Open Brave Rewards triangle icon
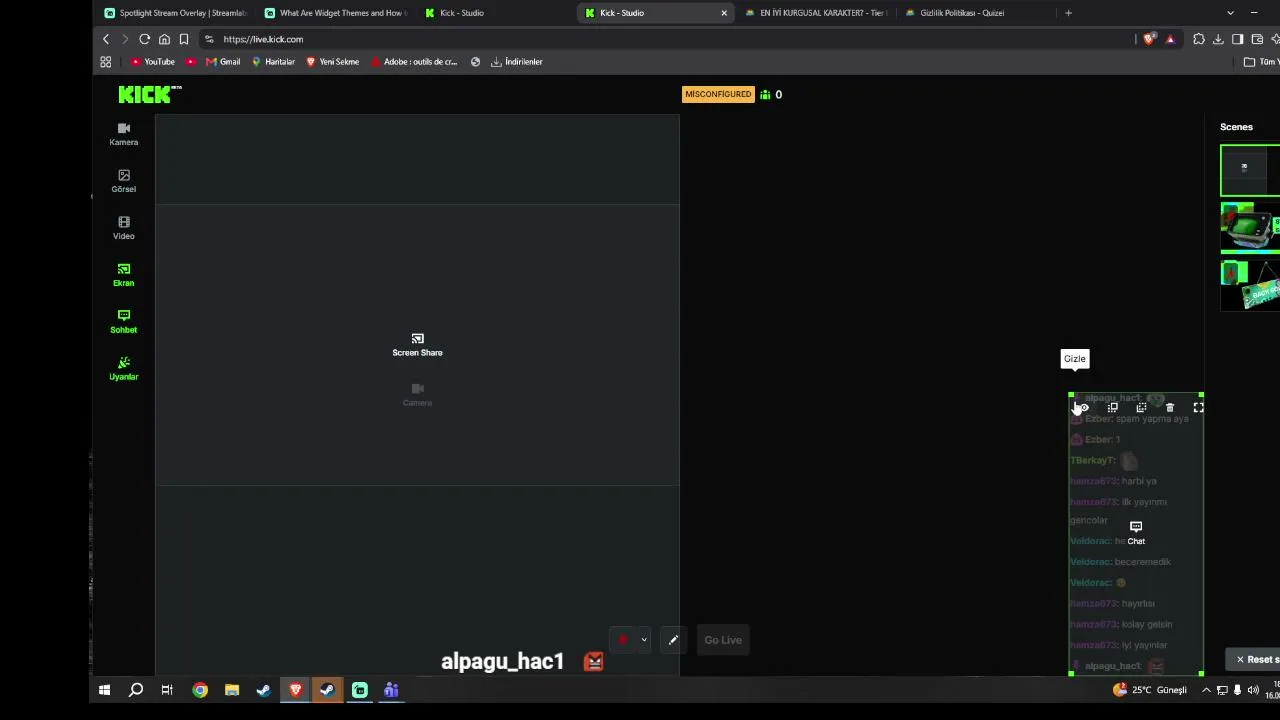This screenshot has width=1280, height=720. click(x=1170, y=39)
